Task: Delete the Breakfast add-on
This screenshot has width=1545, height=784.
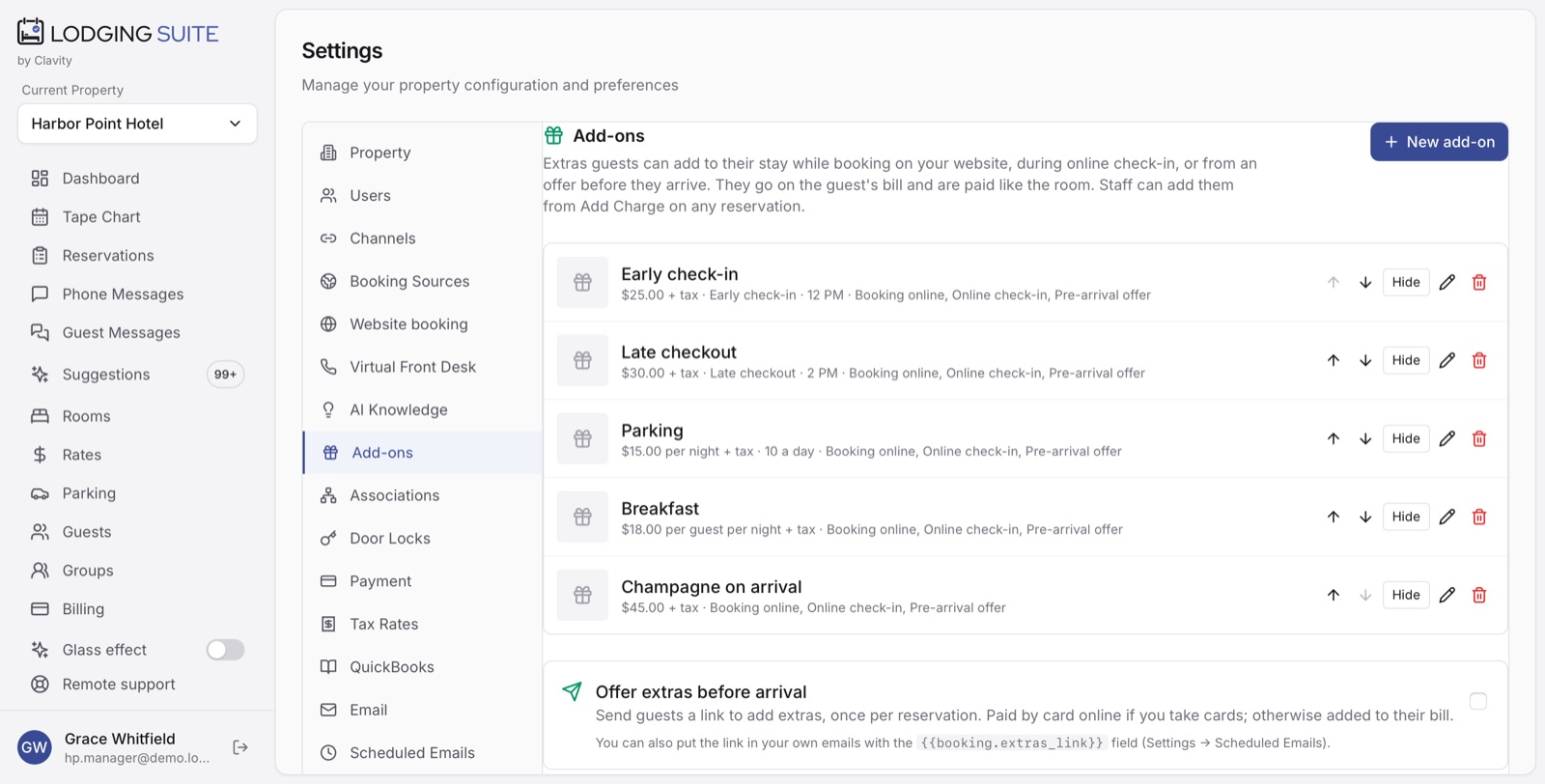Action: point(1479,518)
